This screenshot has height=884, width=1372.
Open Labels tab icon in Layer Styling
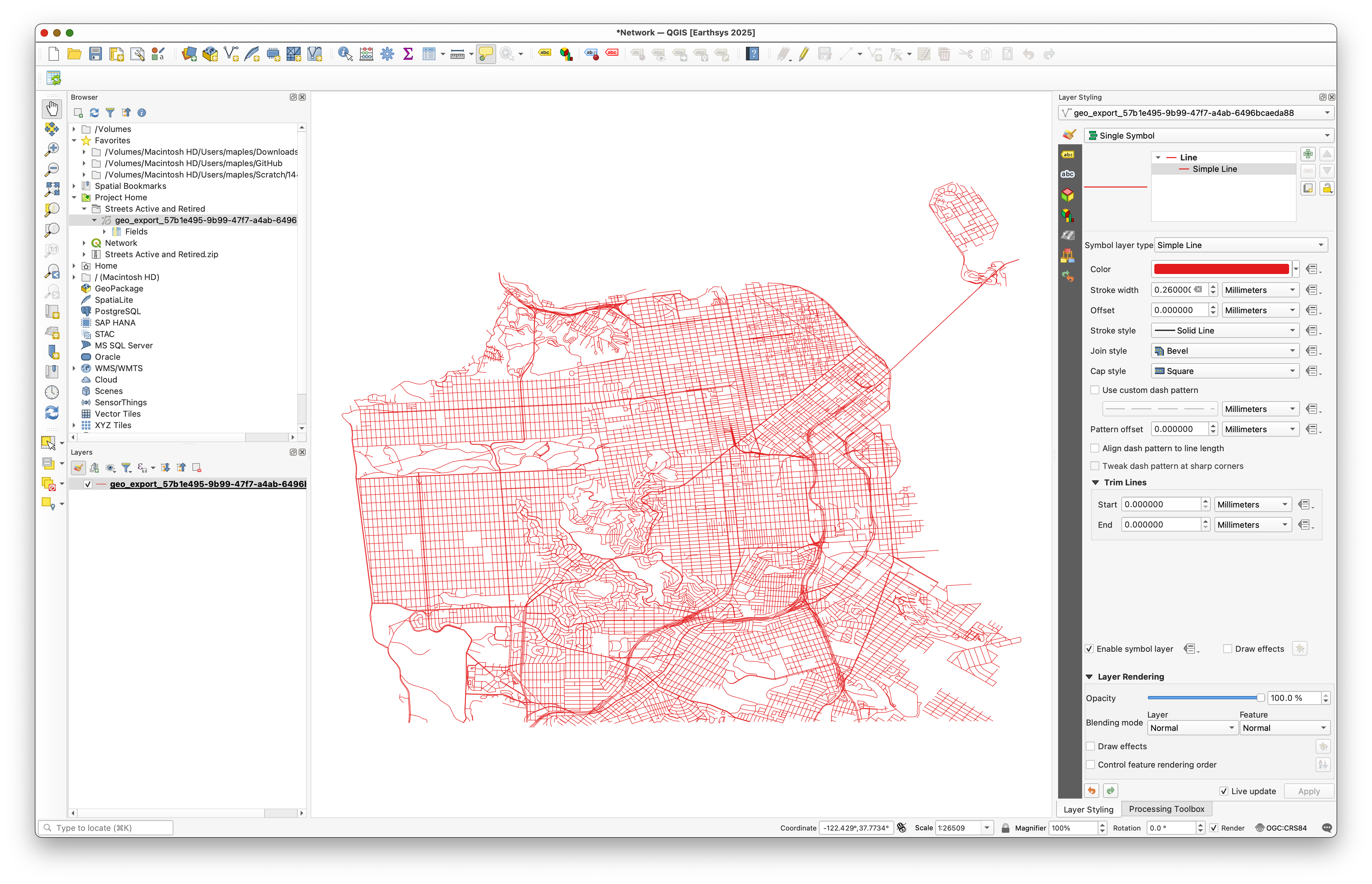[1068, 154]
